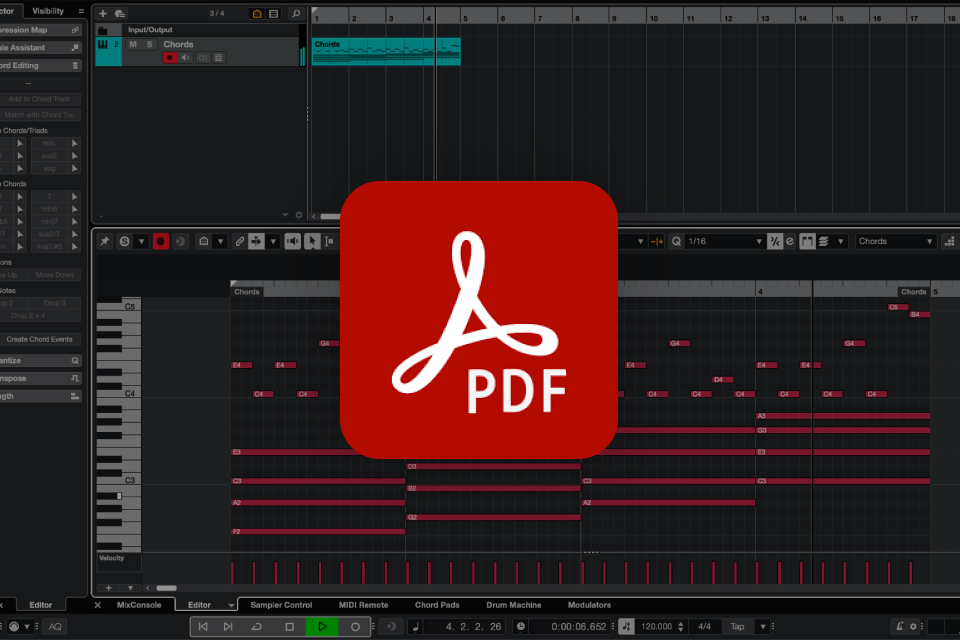
Task: Open the Chords dropdown in editor toolbar
Action: pyautogui.click(x=895, y=241)
